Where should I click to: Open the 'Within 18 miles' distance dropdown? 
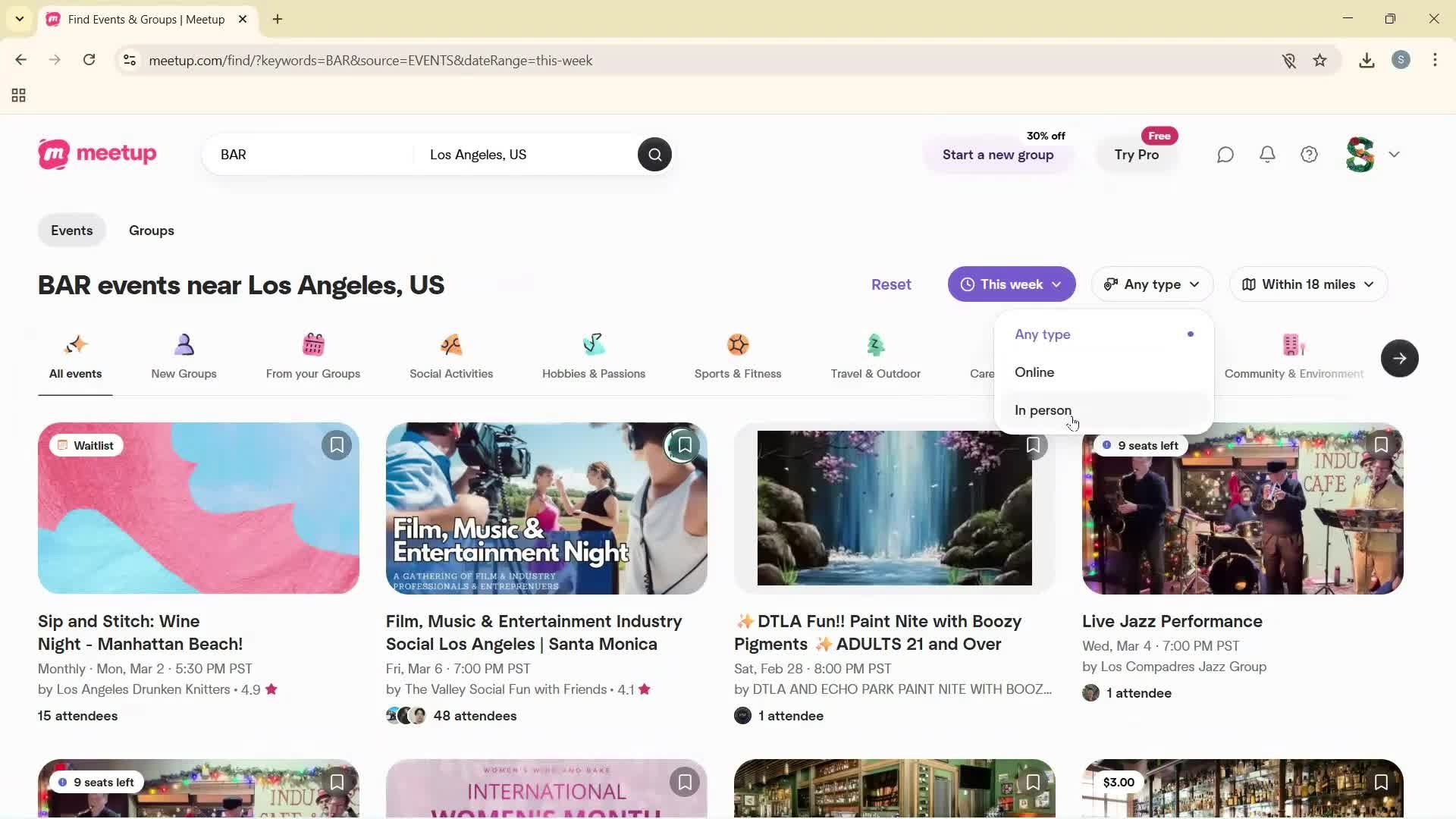(1307, 284)
